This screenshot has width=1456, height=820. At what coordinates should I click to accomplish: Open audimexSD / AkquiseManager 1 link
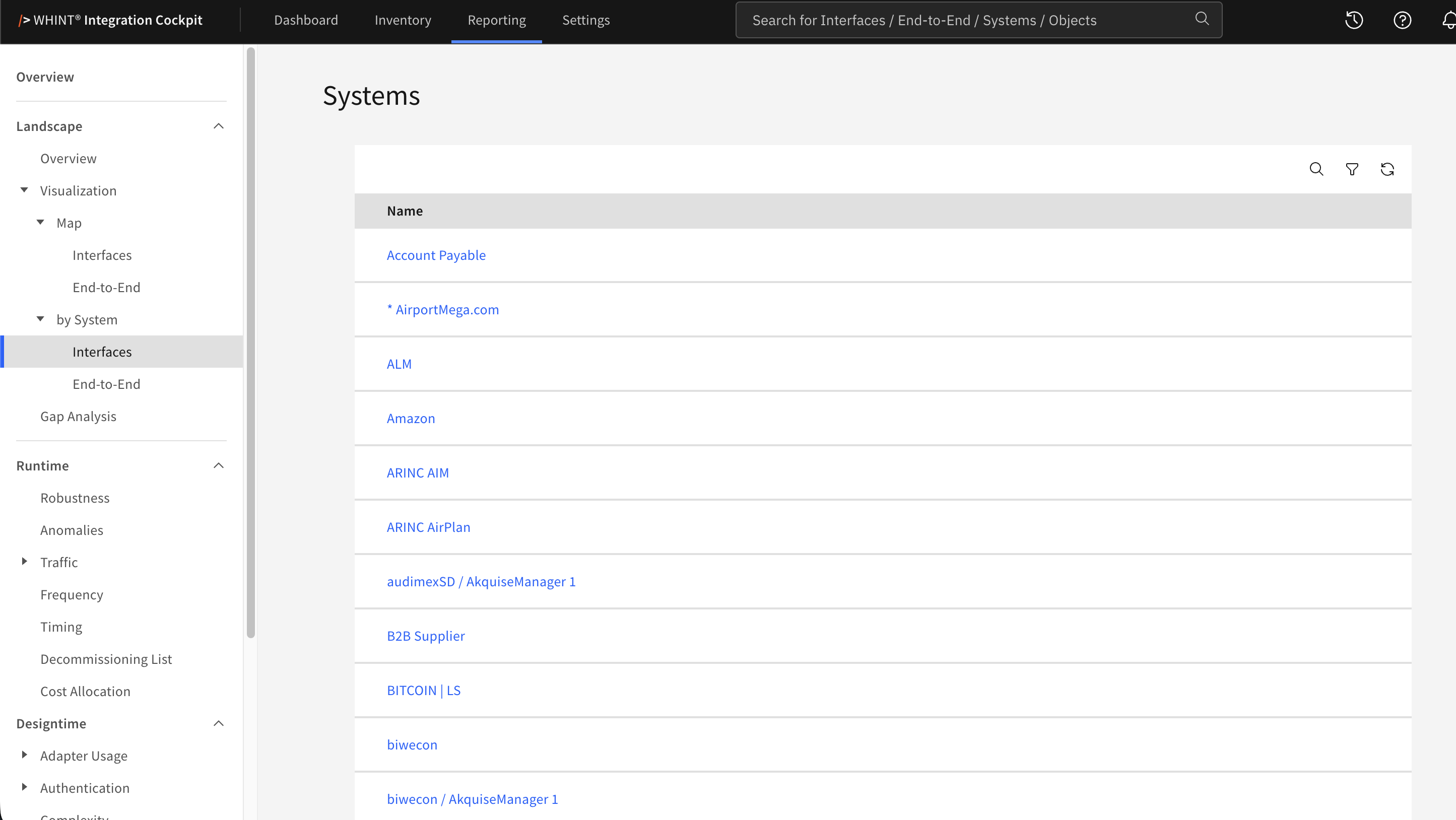(x=482, y=582)
